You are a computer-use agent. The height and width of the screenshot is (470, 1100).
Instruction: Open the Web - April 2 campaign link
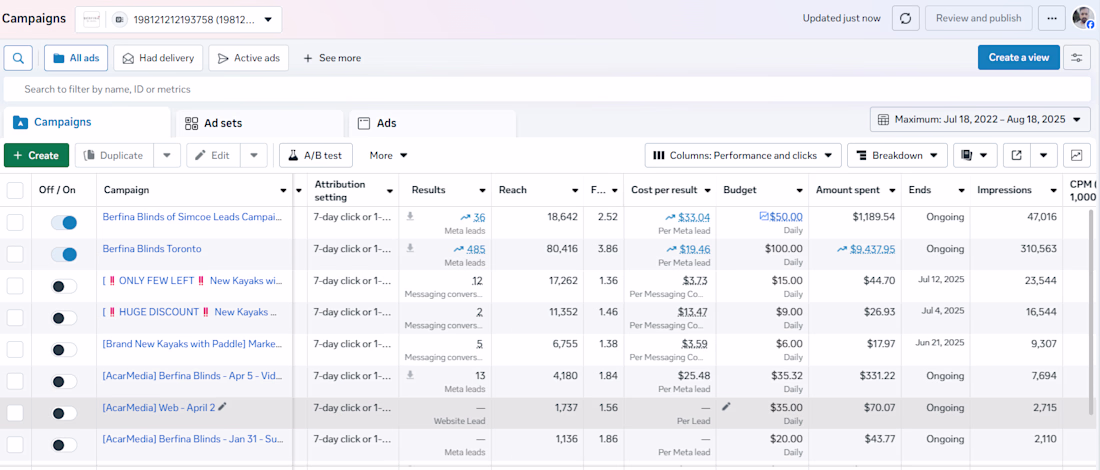(x=159, y=407)
